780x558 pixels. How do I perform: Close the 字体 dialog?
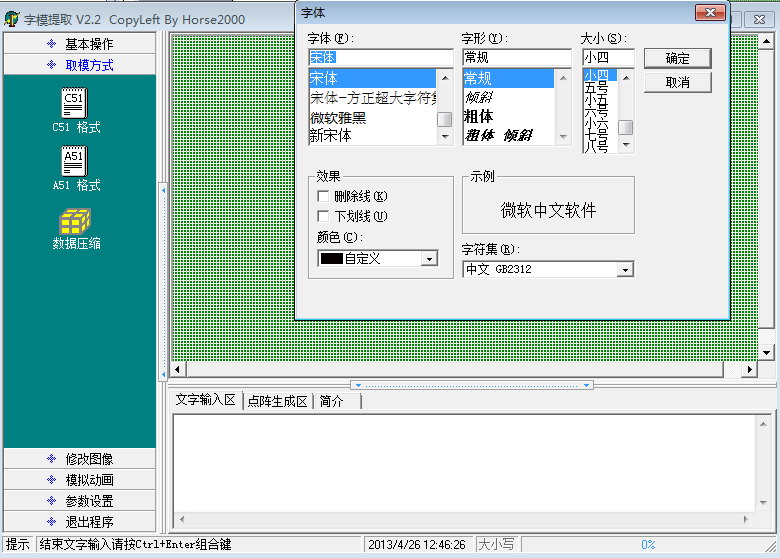click(x=710, y=12)
